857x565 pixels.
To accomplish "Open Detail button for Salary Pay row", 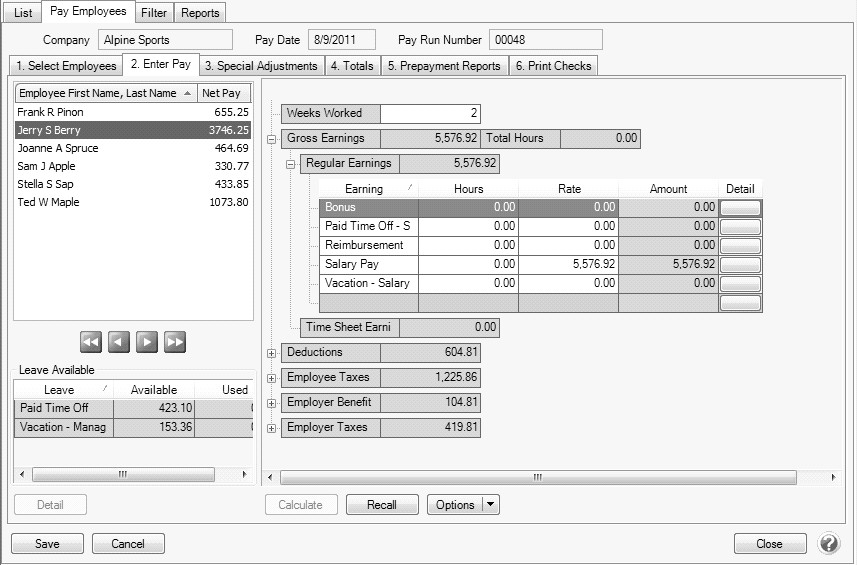I will coord(740,265).
